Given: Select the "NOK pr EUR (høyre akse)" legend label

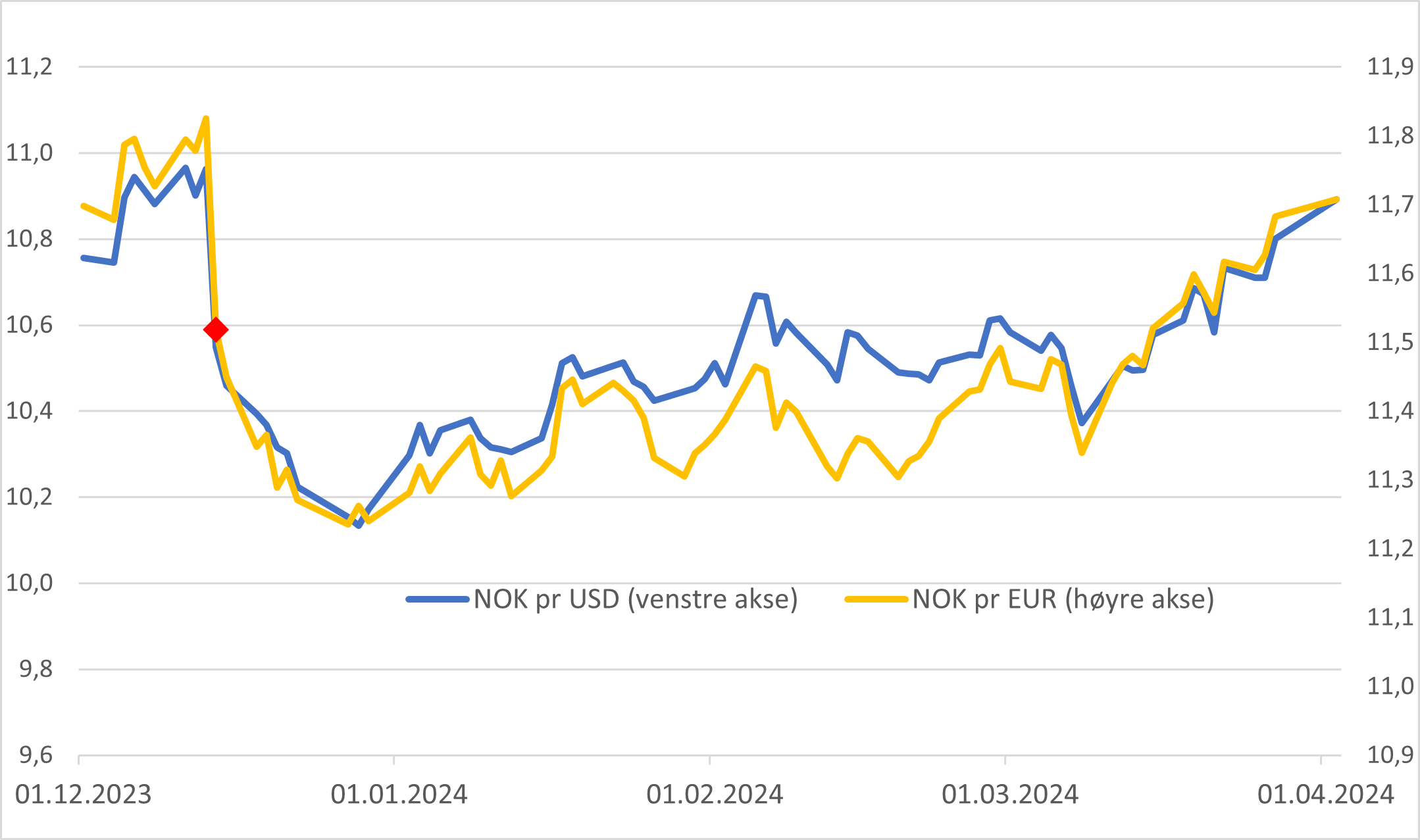Looking at the screenshot, I should click(x=1063, y=599).
